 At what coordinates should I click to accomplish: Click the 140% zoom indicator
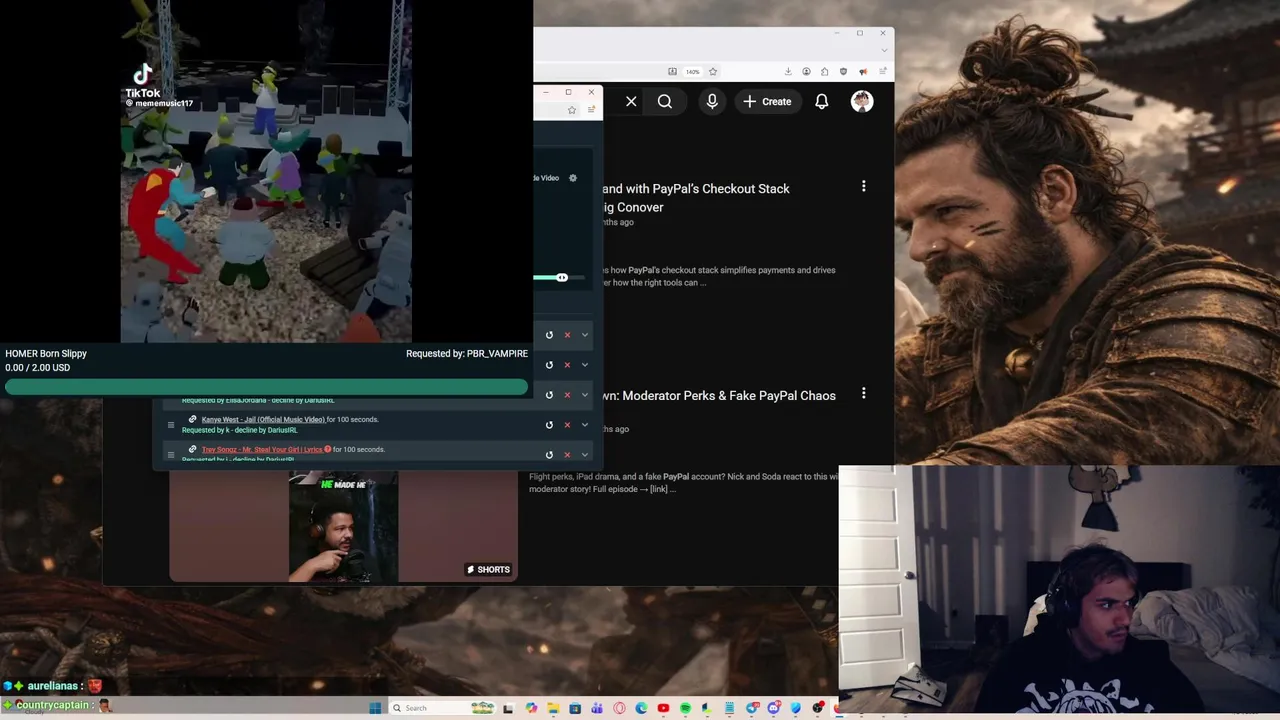(692, 71)
